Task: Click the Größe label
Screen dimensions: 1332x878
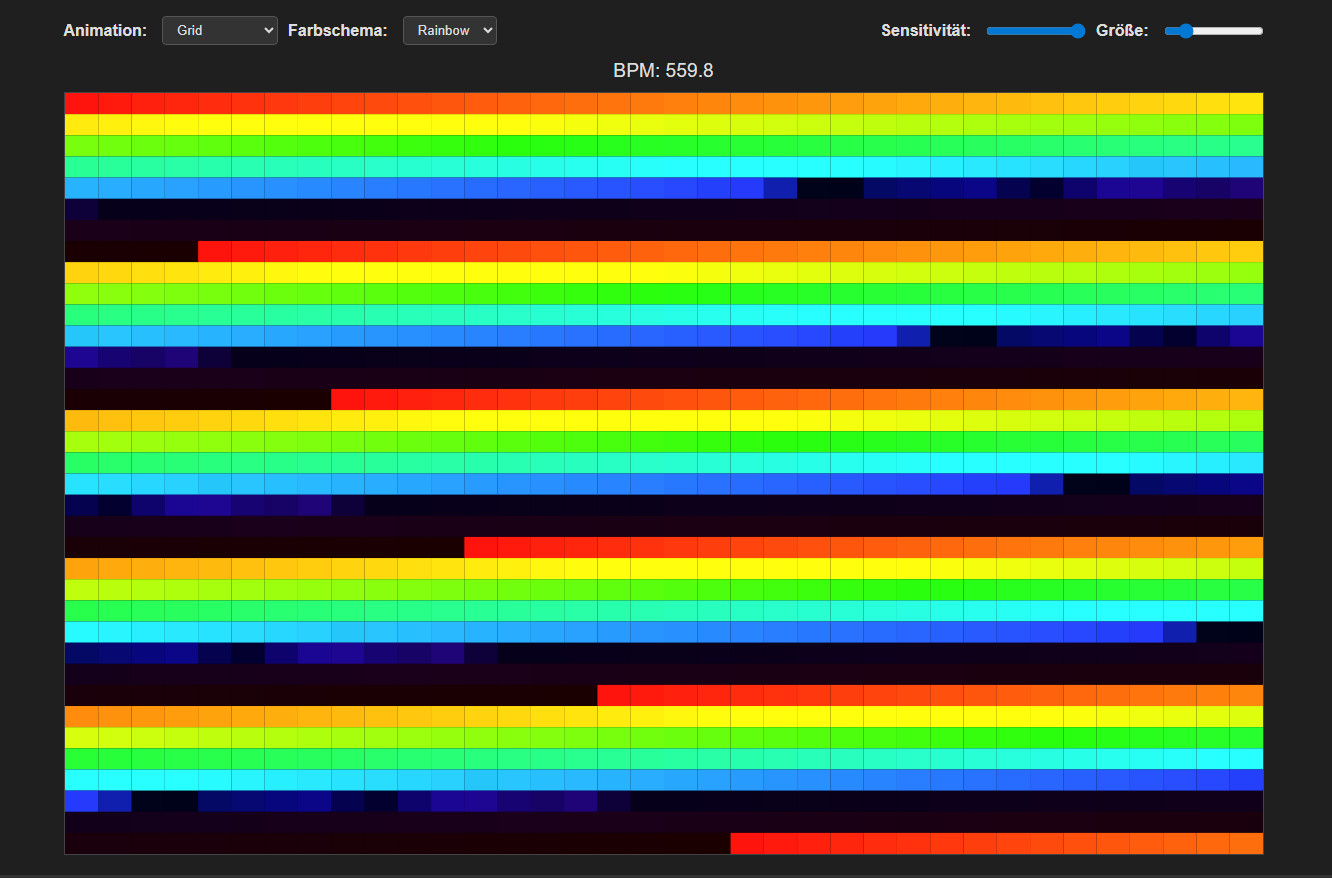Action: click(1123, 30)
